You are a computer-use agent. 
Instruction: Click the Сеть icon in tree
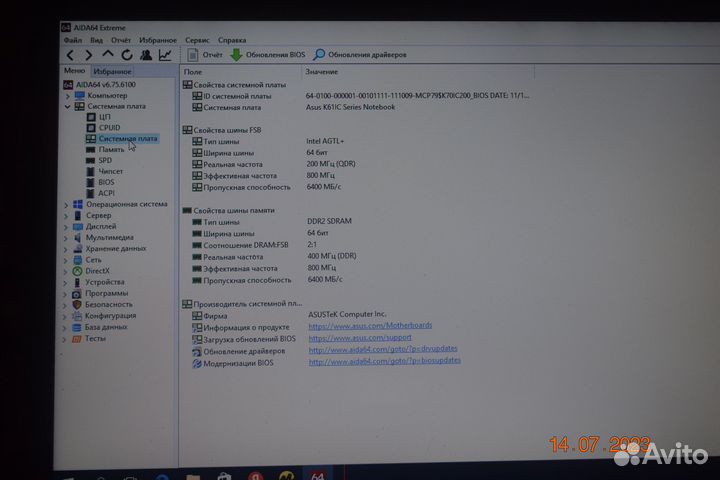78,260
